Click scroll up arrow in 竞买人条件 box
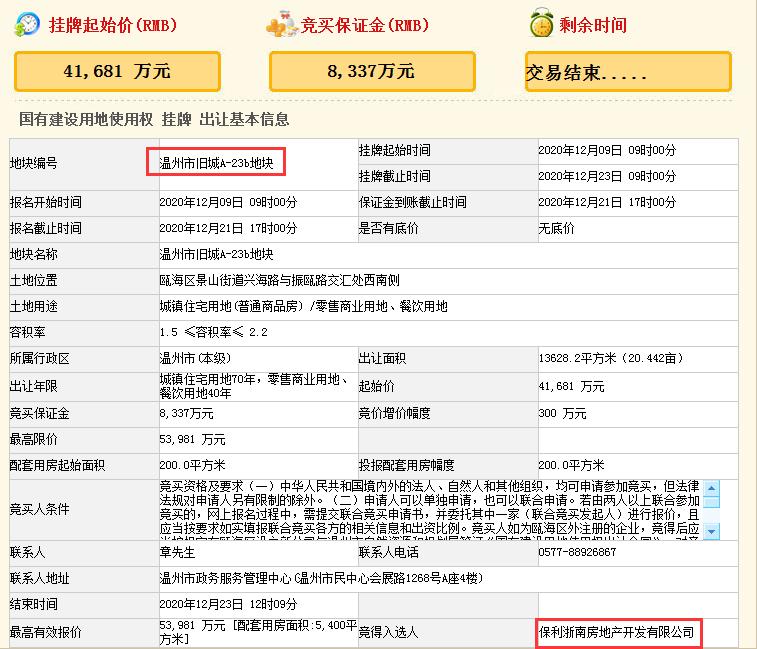 click(711, 488)
